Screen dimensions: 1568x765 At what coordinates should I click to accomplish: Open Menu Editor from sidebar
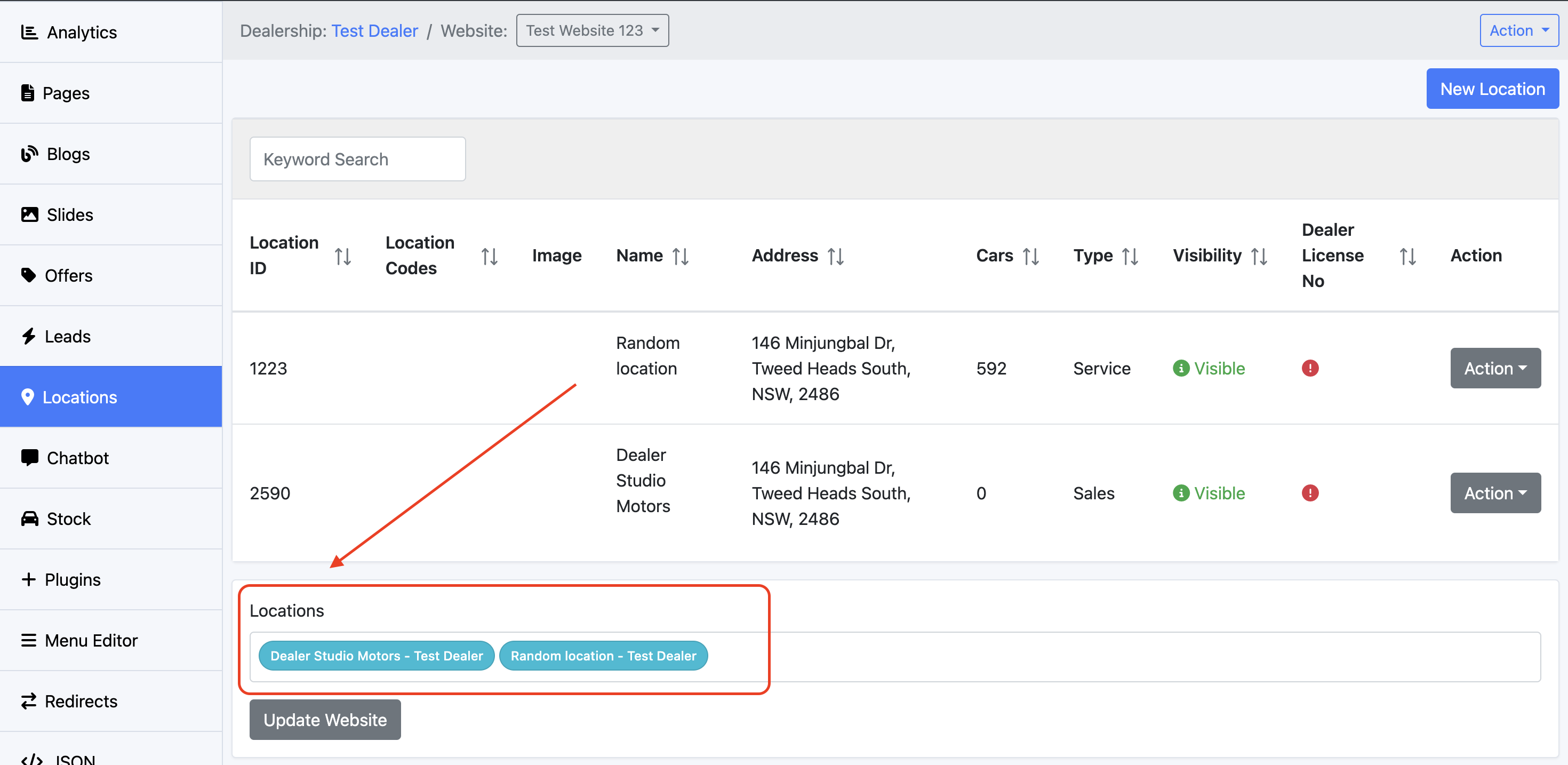pyautogui.click(x=91, y=640)
